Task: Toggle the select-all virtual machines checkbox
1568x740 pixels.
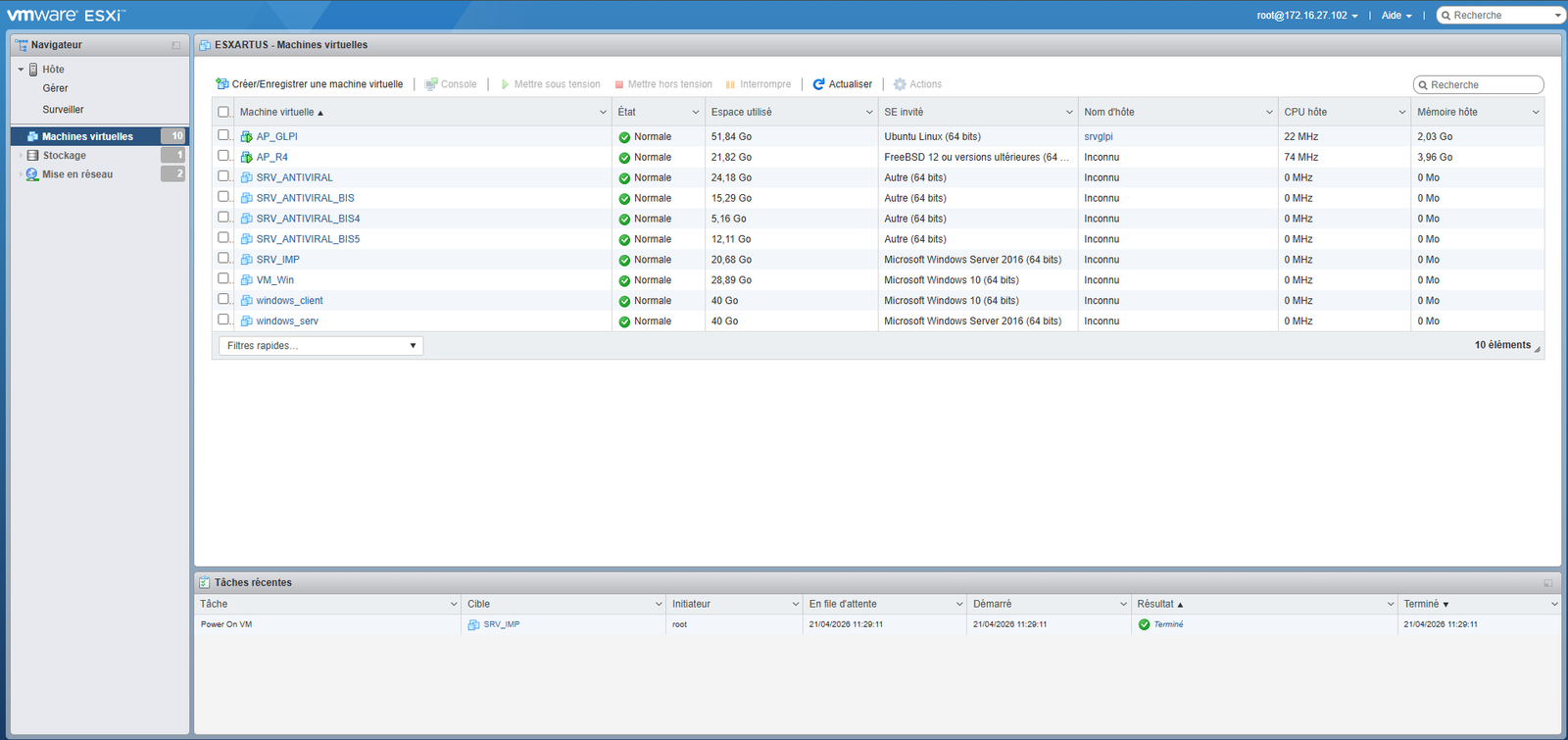Action: (x=223, y=112)
